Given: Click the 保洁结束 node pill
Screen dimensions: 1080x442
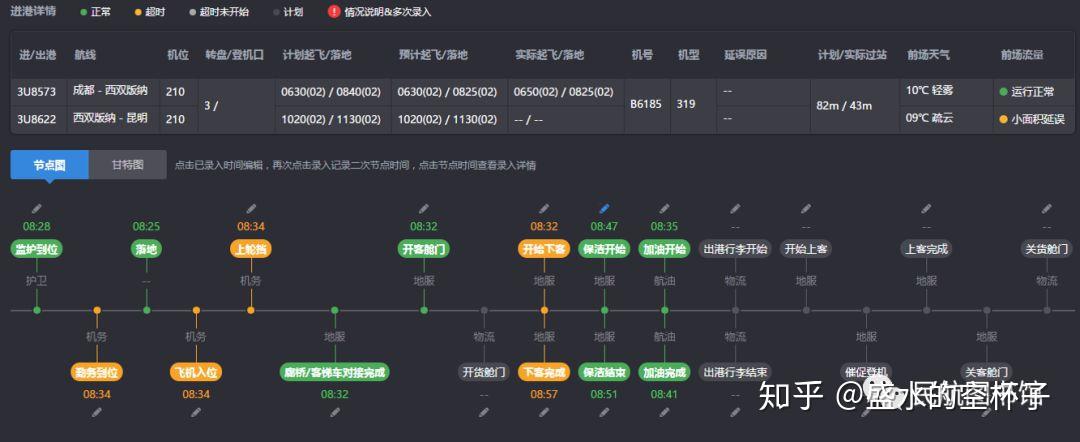Looking at the screenshot, I should [x=604, y=372].
